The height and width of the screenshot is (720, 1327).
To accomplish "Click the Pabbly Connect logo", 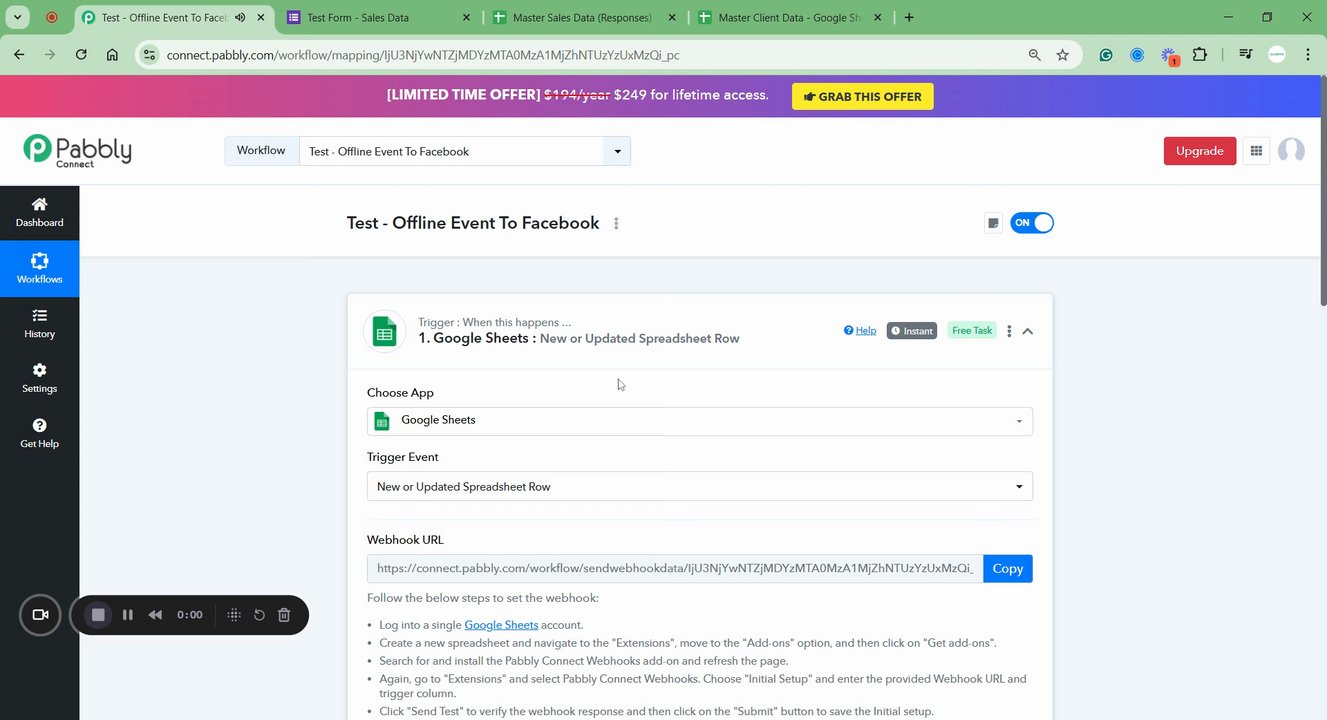I will click(77, 151).
